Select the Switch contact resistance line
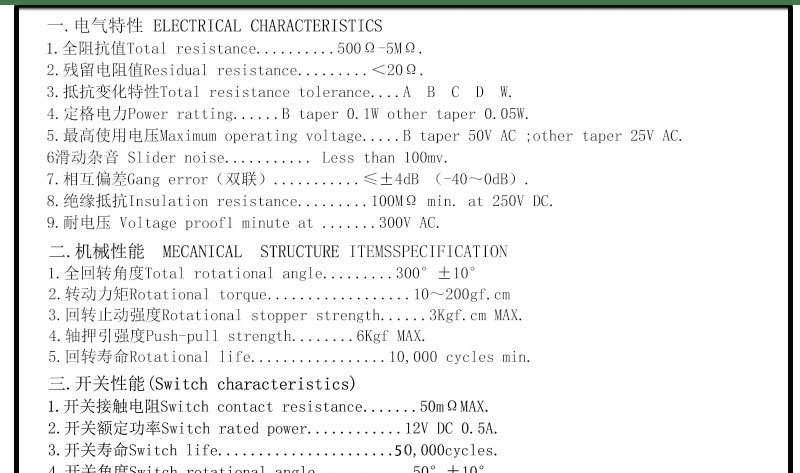 click(269, 407)
